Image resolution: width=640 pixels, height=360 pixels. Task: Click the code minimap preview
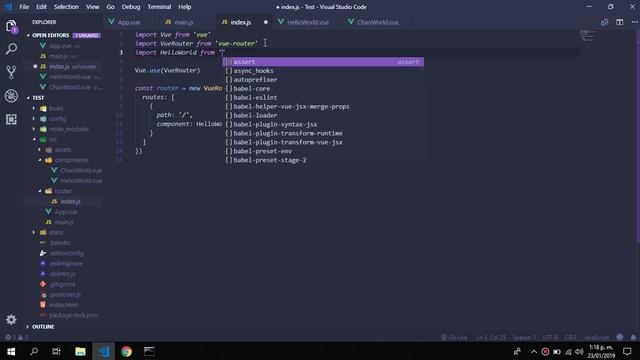click(587, 35)
